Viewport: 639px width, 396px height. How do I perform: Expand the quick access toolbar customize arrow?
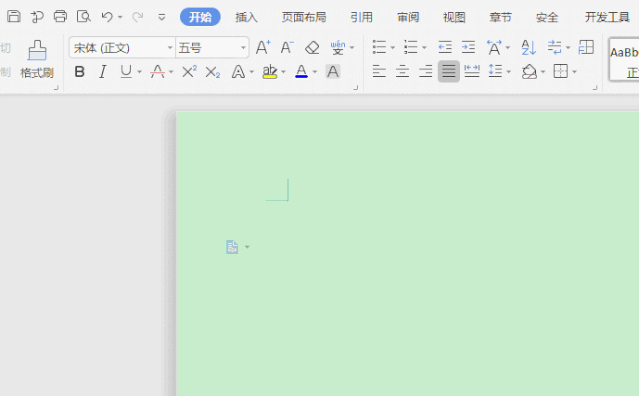(x=162, y=17)
